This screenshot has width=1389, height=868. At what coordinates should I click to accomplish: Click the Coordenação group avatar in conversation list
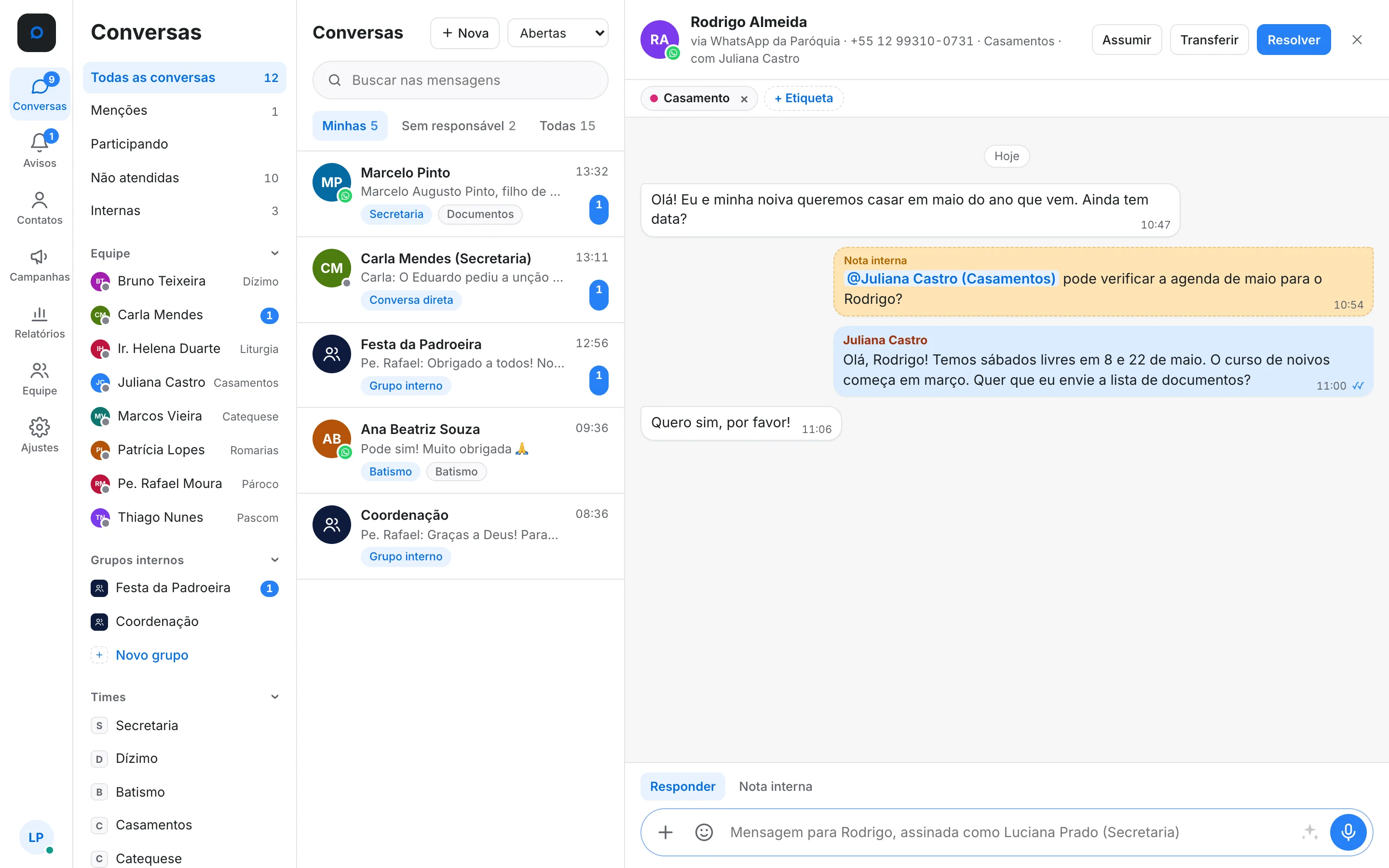pos(332,524)
